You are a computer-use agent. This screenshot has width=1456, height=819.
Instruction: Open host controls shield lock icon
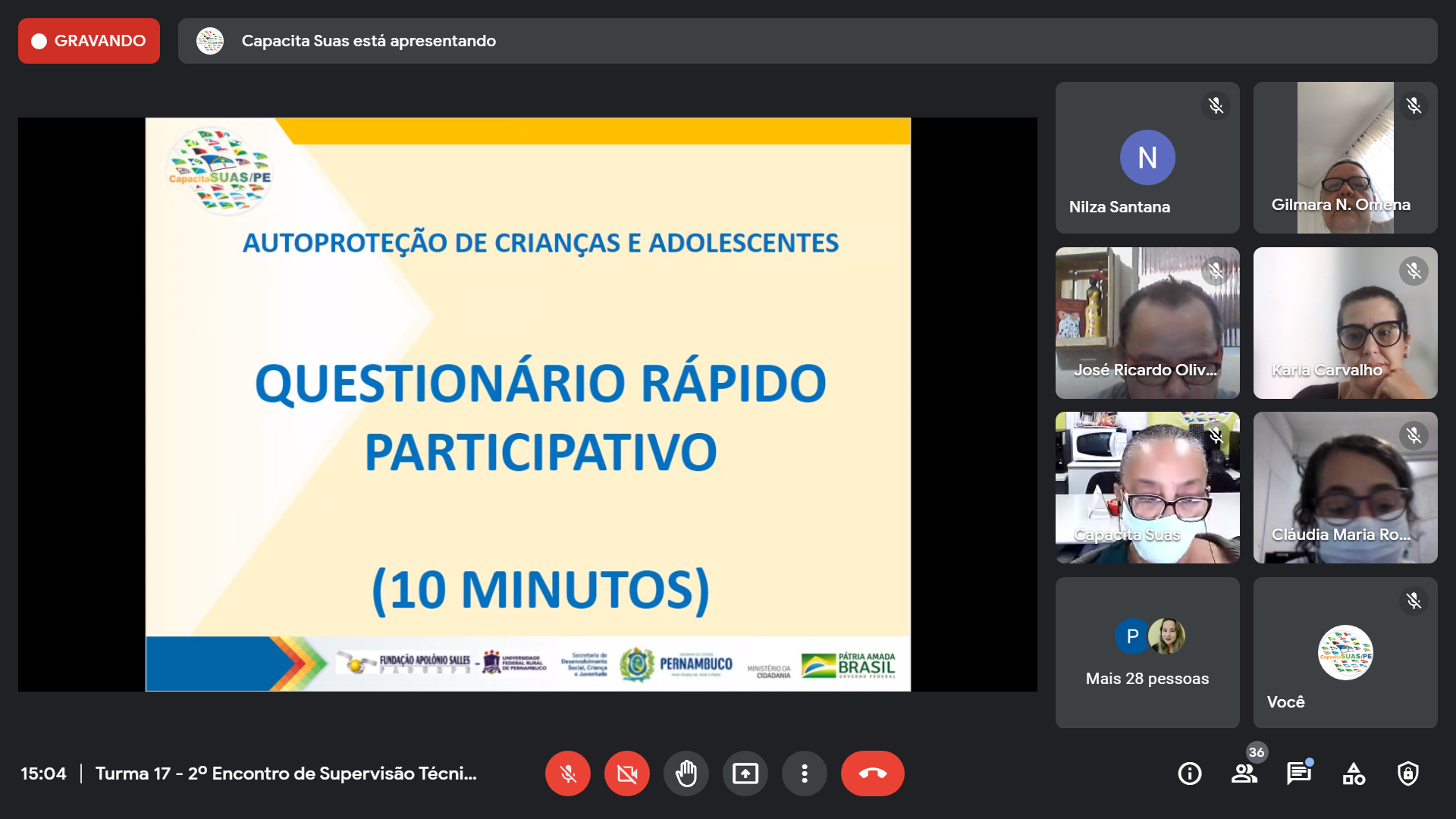click(x=1408, y=773)
